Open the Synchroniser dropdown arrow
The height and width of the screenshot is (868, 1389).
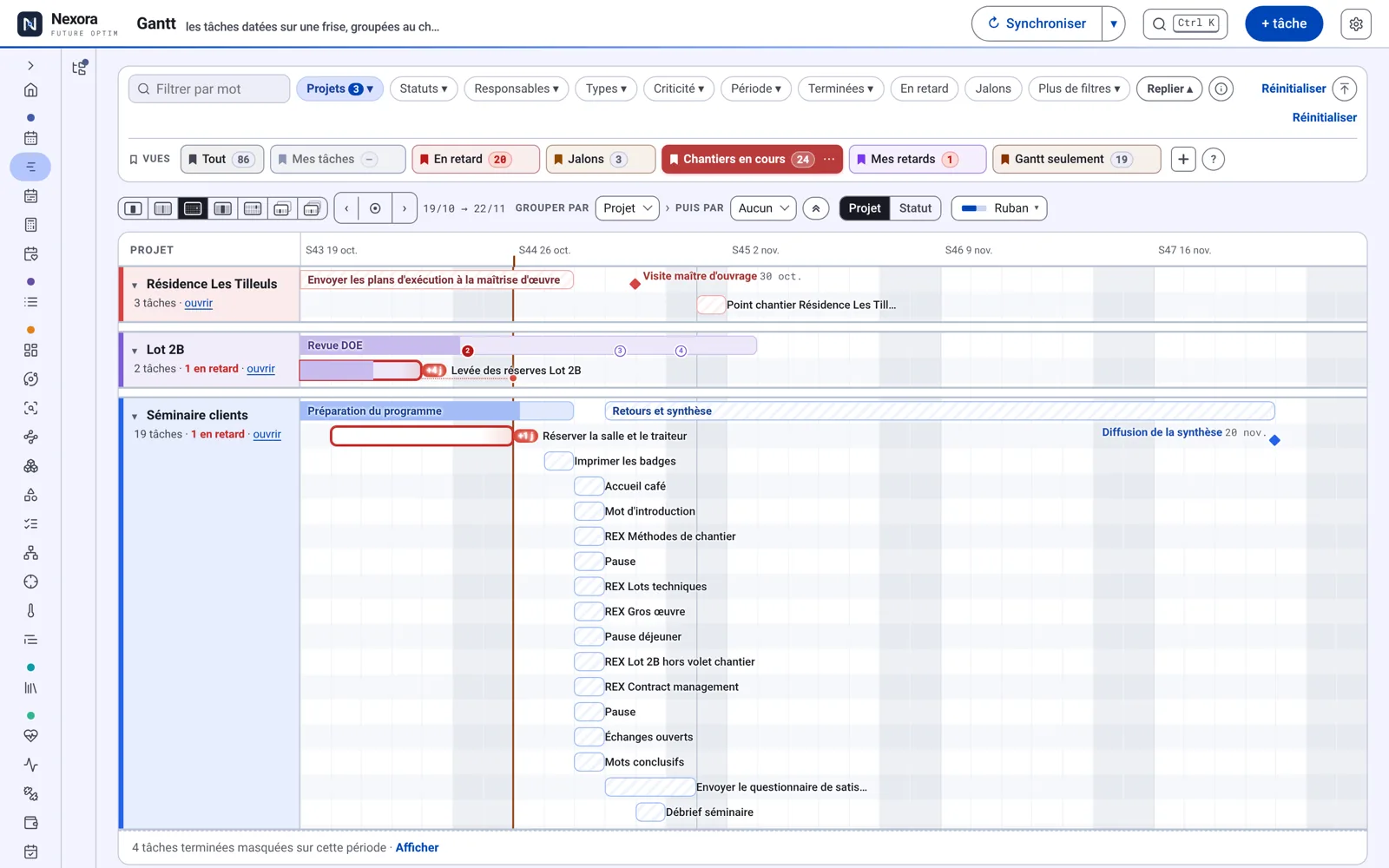[1113, 24]
